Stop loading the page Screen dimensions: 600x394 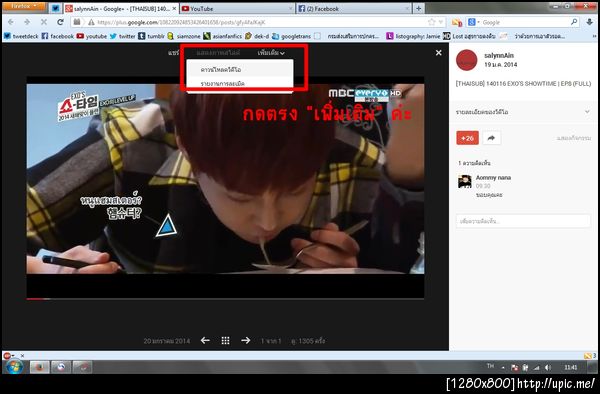[44, 22]
